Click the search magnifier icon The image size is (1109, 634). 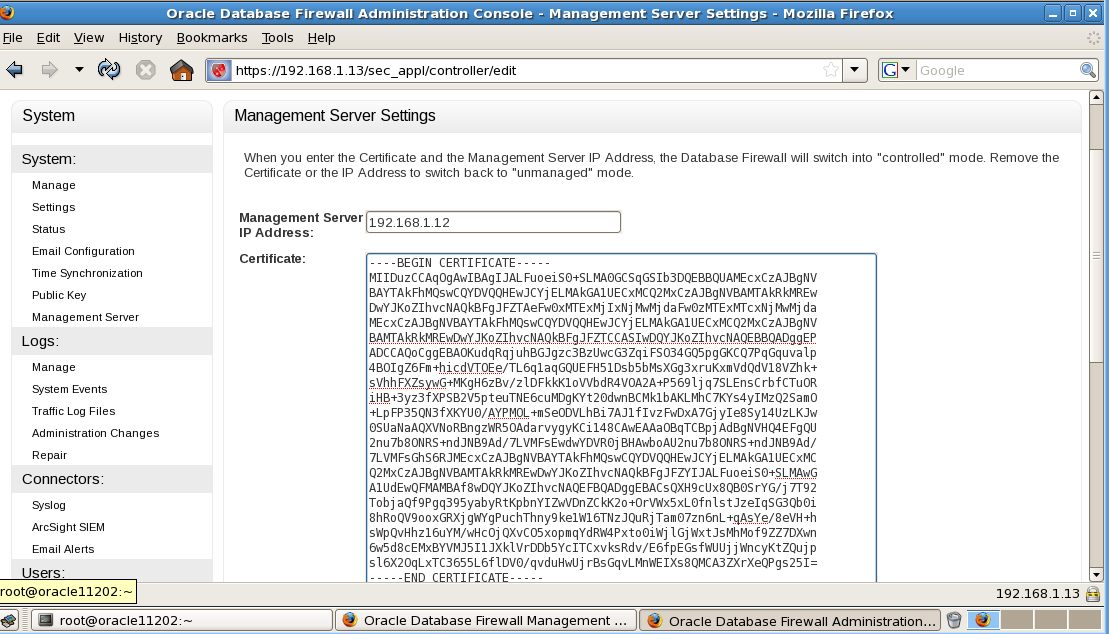[1088, 70]
